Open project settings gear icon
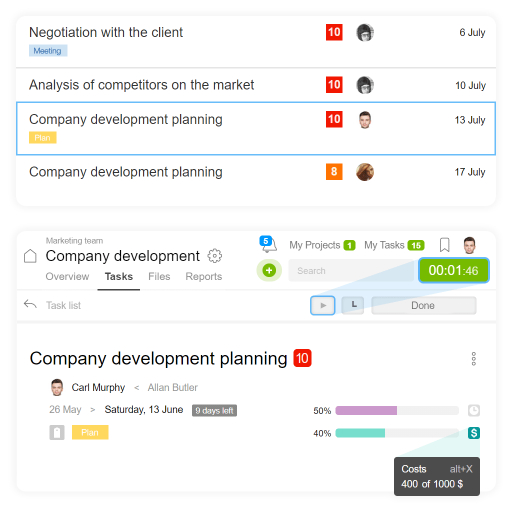 click(214, 256)
